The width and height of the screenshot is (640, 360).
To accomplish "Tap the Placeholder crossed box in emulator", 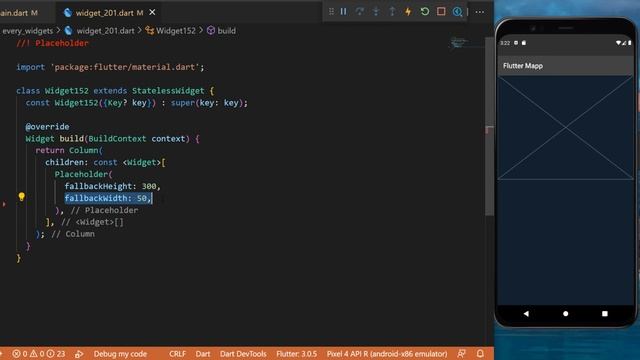I will point(565,128).
